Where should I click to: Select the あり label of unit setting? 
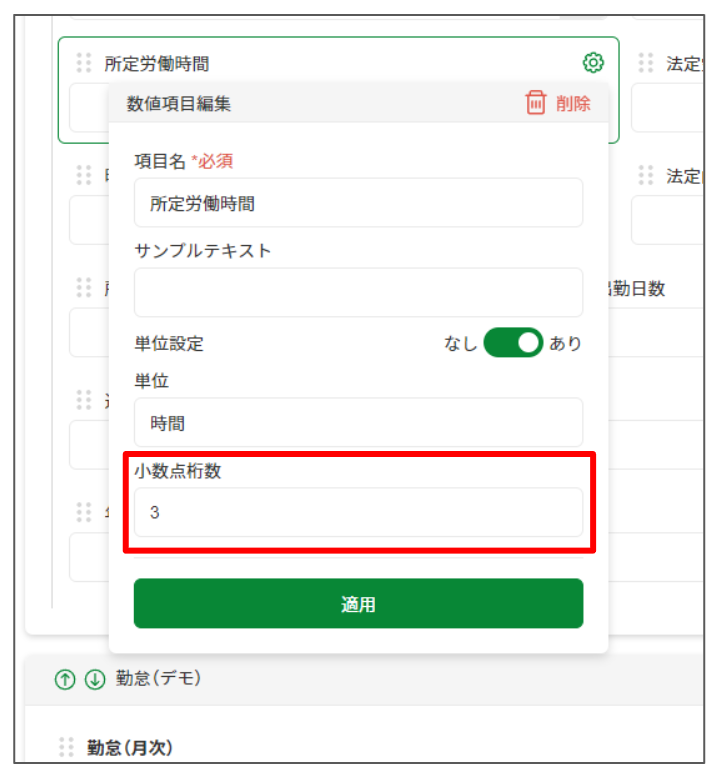point(565,343)
